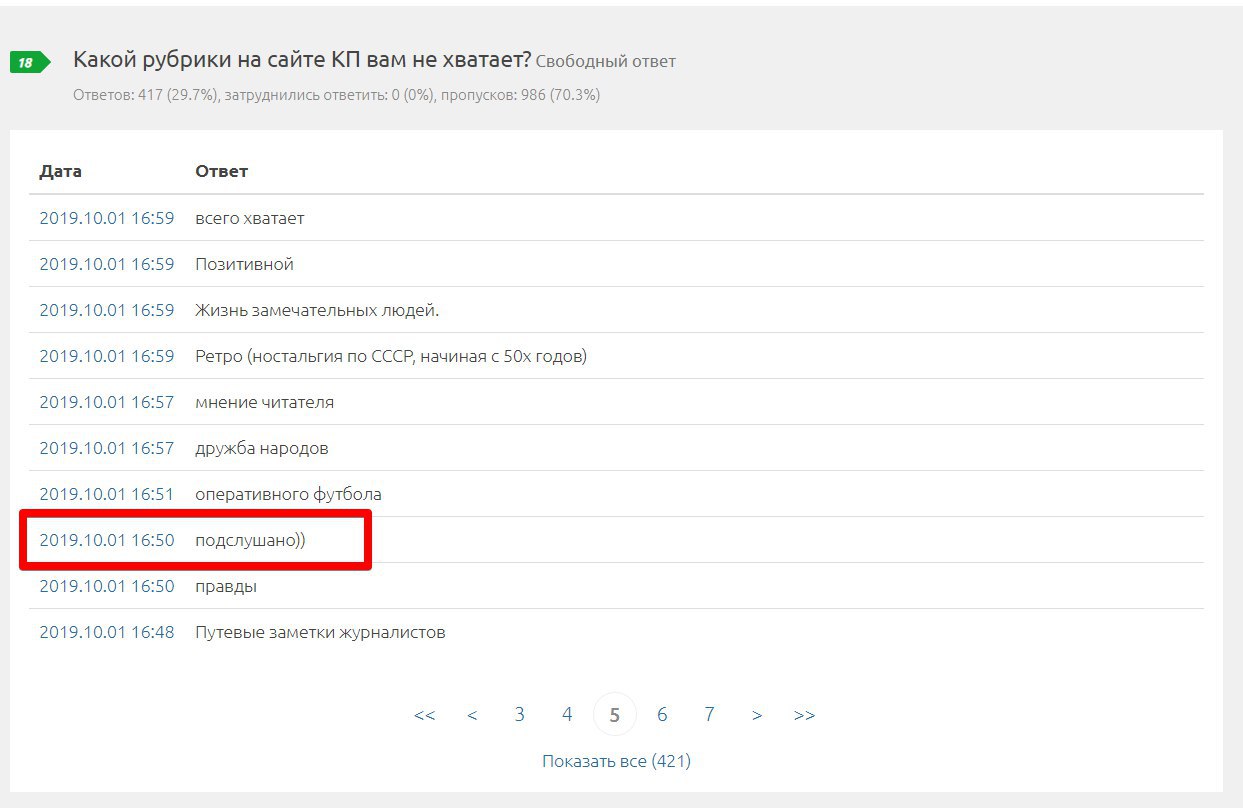This screenshot has width=1243, height=808.
Task: Jump to last page with >> arrow
Action: pos(804,715)
